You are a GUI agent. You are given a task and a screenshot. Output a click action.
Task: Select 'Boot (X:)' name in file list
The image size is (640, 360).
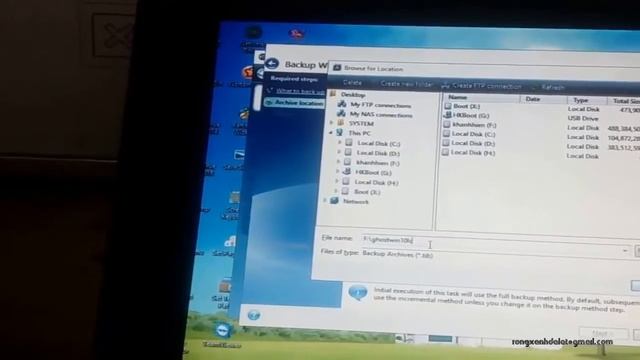(x=467, y=106)
